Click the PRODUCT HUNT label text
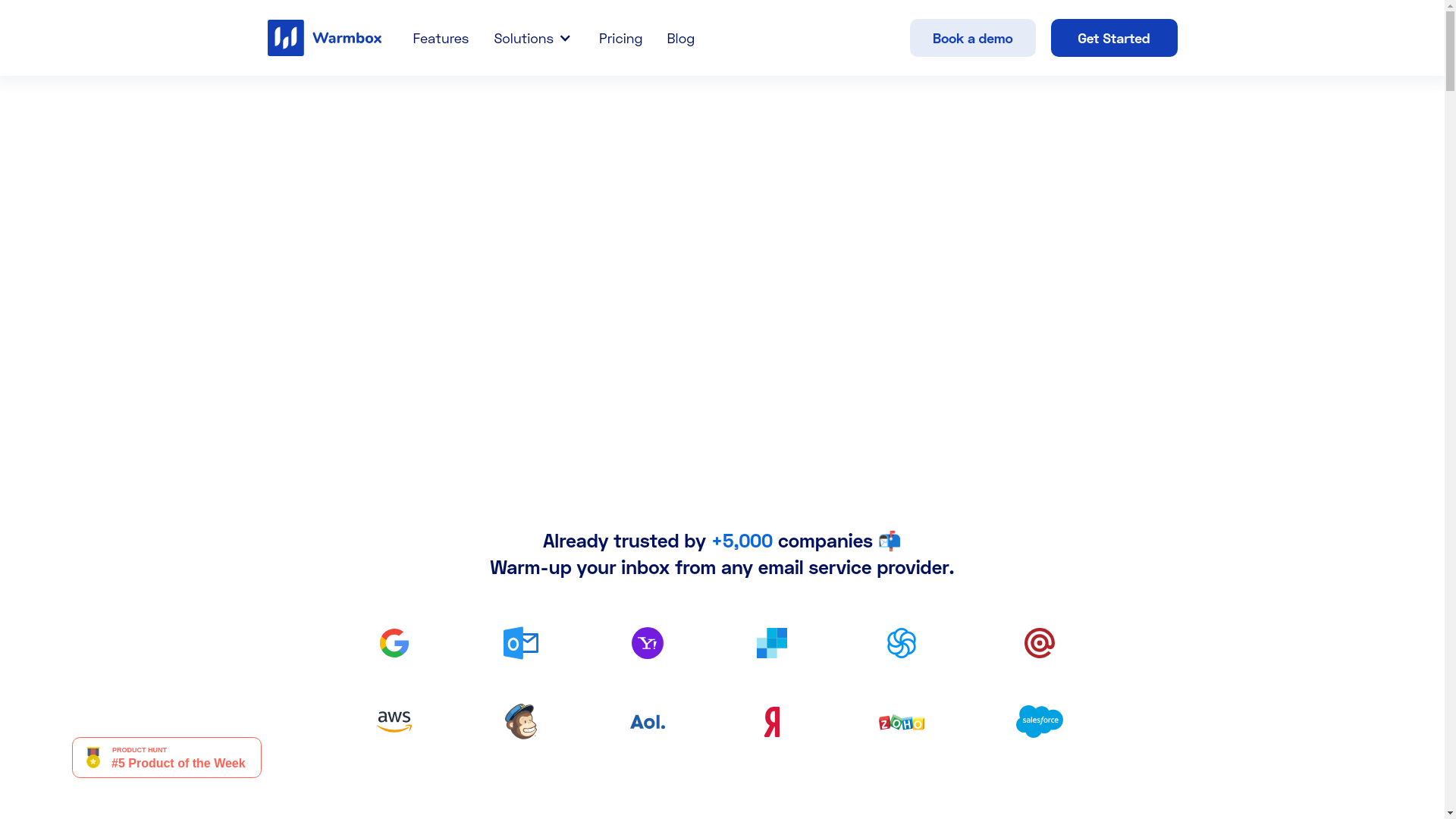The image size is (1456, 819). (x=140, y=750)
